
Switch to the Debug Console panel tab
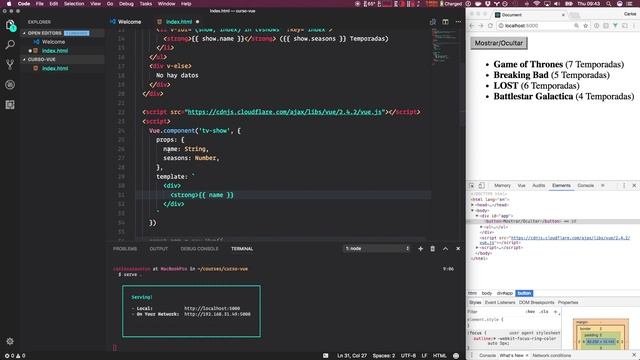point(199,249)
